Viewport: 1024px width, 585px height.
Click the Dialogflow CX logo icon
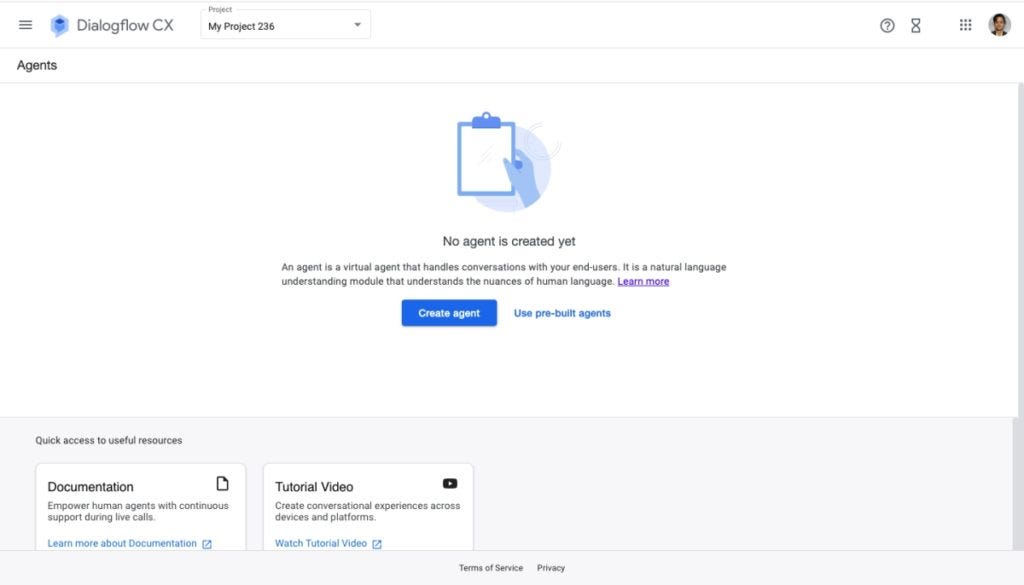pyautogui.click(x=59, y=25)
